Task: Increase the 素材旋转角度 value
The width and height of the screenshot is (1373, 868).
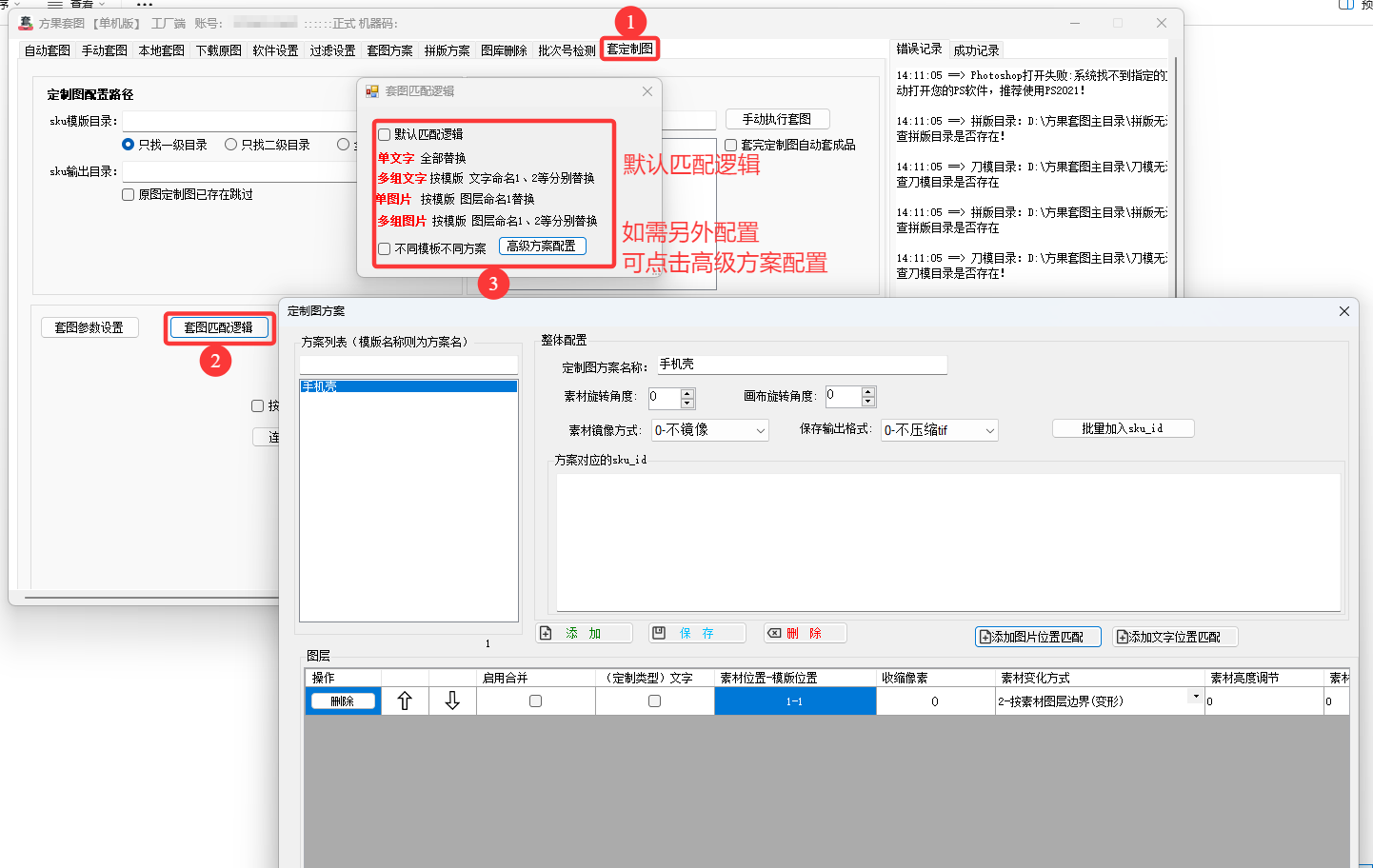Action: 687,392
